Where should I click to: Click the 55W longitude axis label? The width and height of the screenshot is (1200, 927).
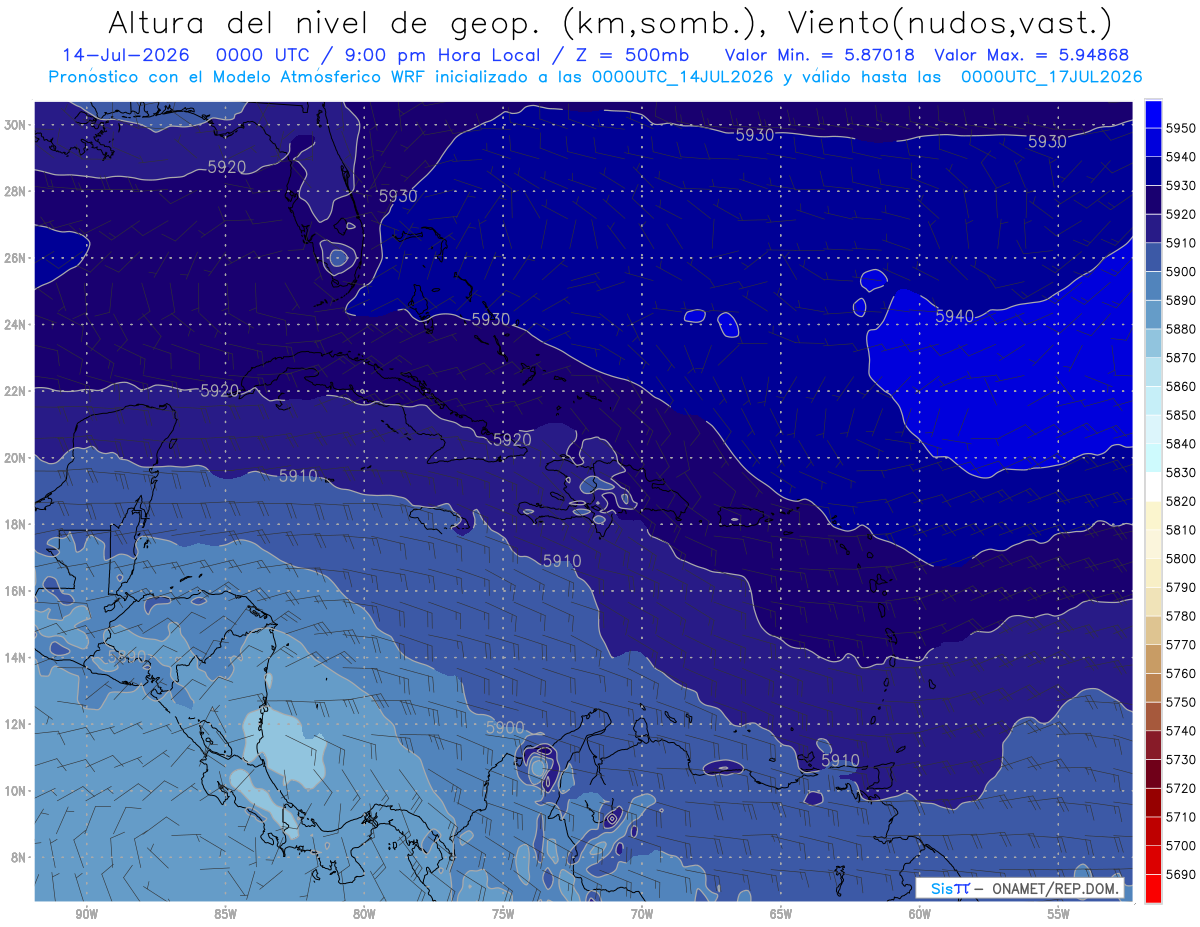(1059, 913)
